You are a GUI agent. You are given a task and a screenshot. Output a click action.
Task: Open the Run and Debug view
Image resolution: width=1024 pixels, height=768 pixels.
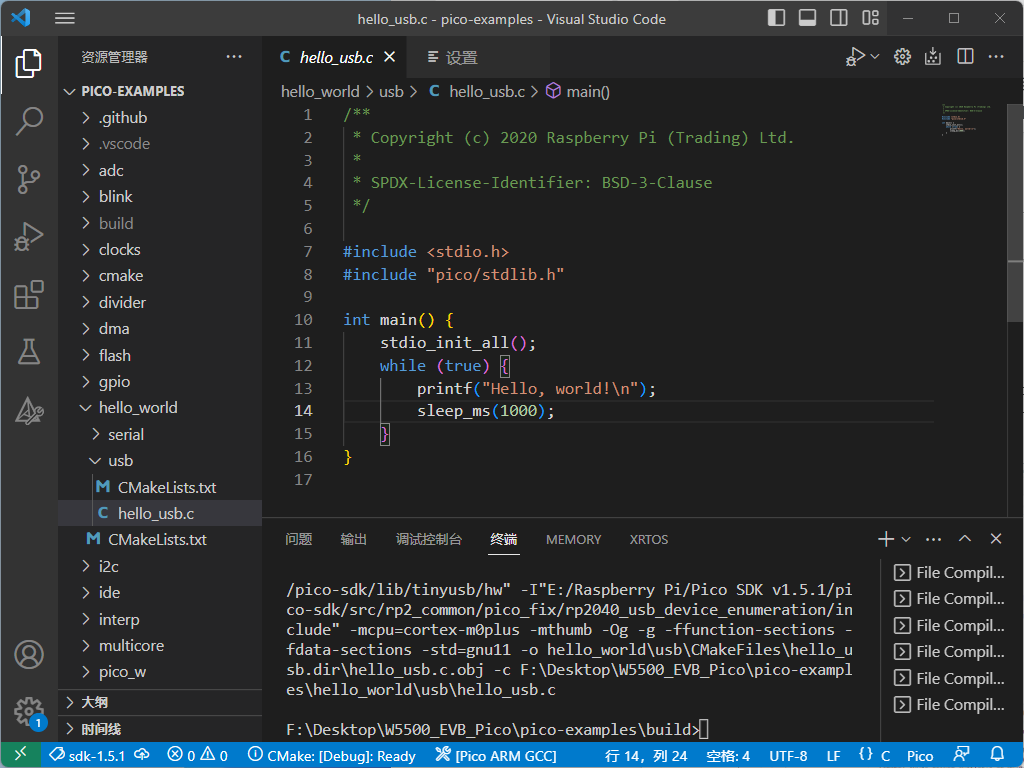[x=29, y=237]
